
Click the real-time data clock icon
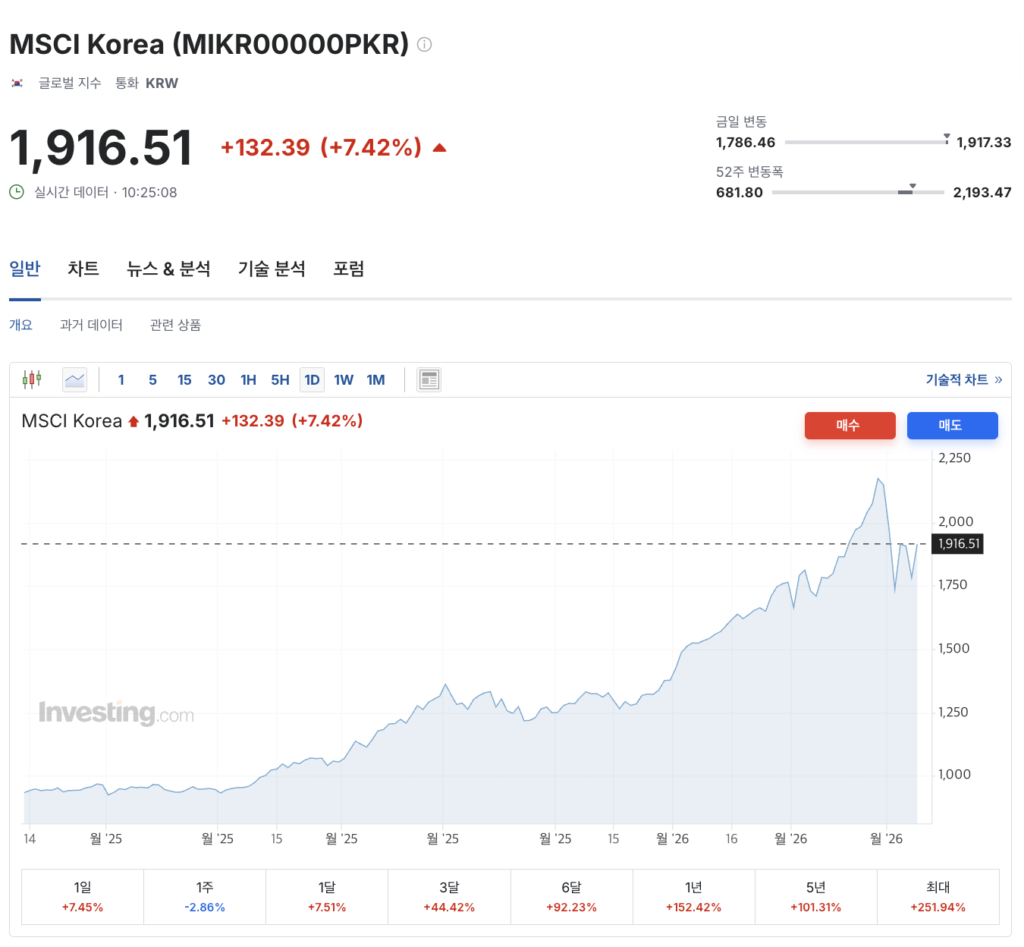(x=17, y=192)
